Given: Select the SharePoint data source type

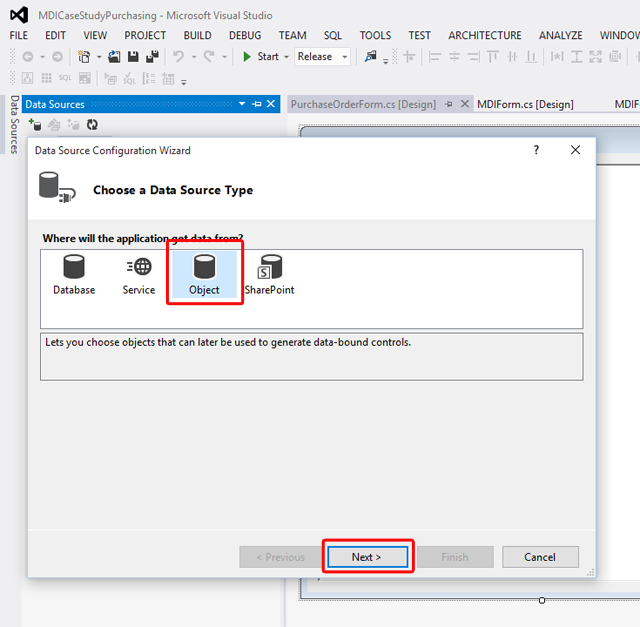Looking at the screenshot, I should (269, 274).
